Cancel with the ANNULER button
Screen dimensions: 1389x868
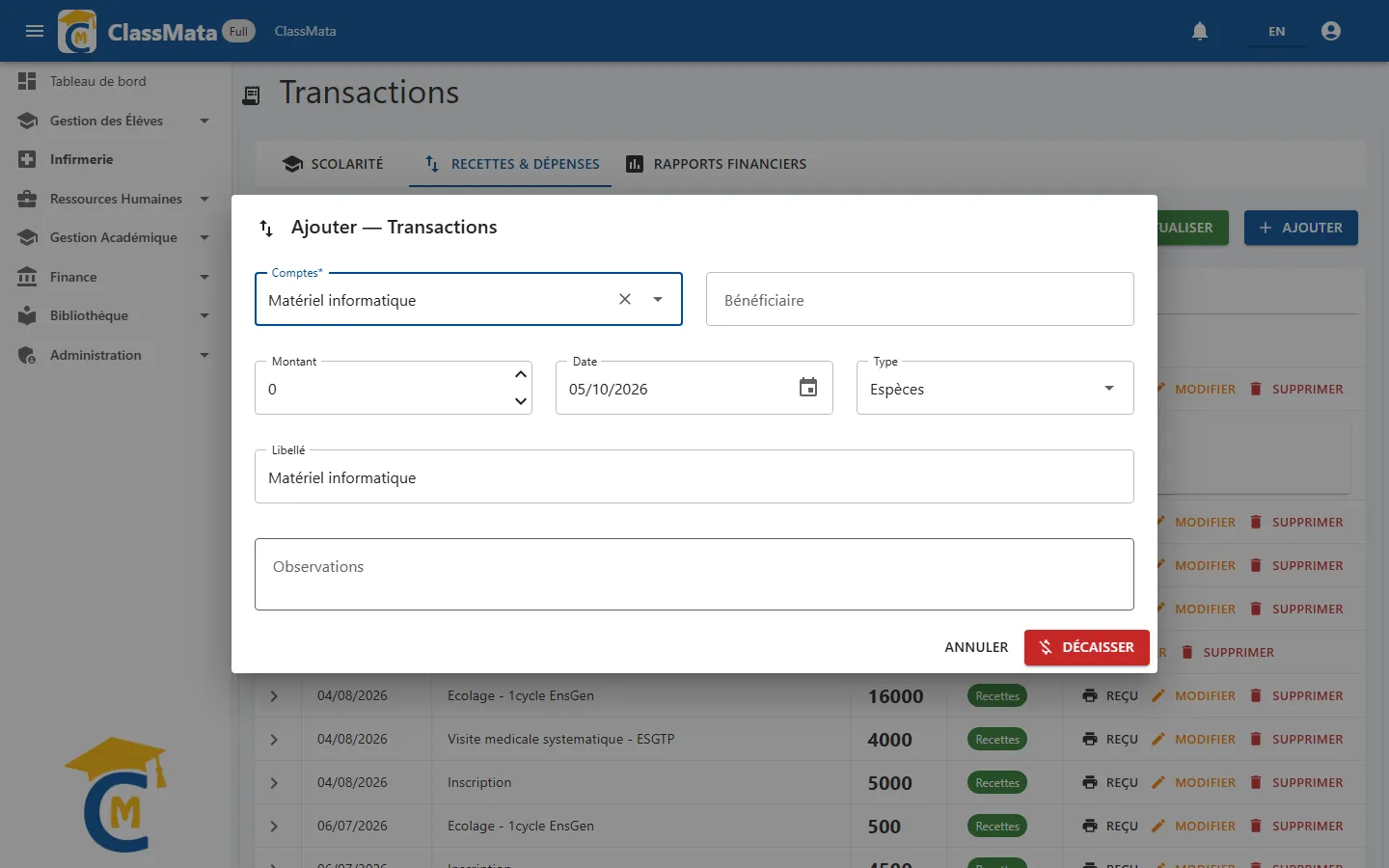976,647
